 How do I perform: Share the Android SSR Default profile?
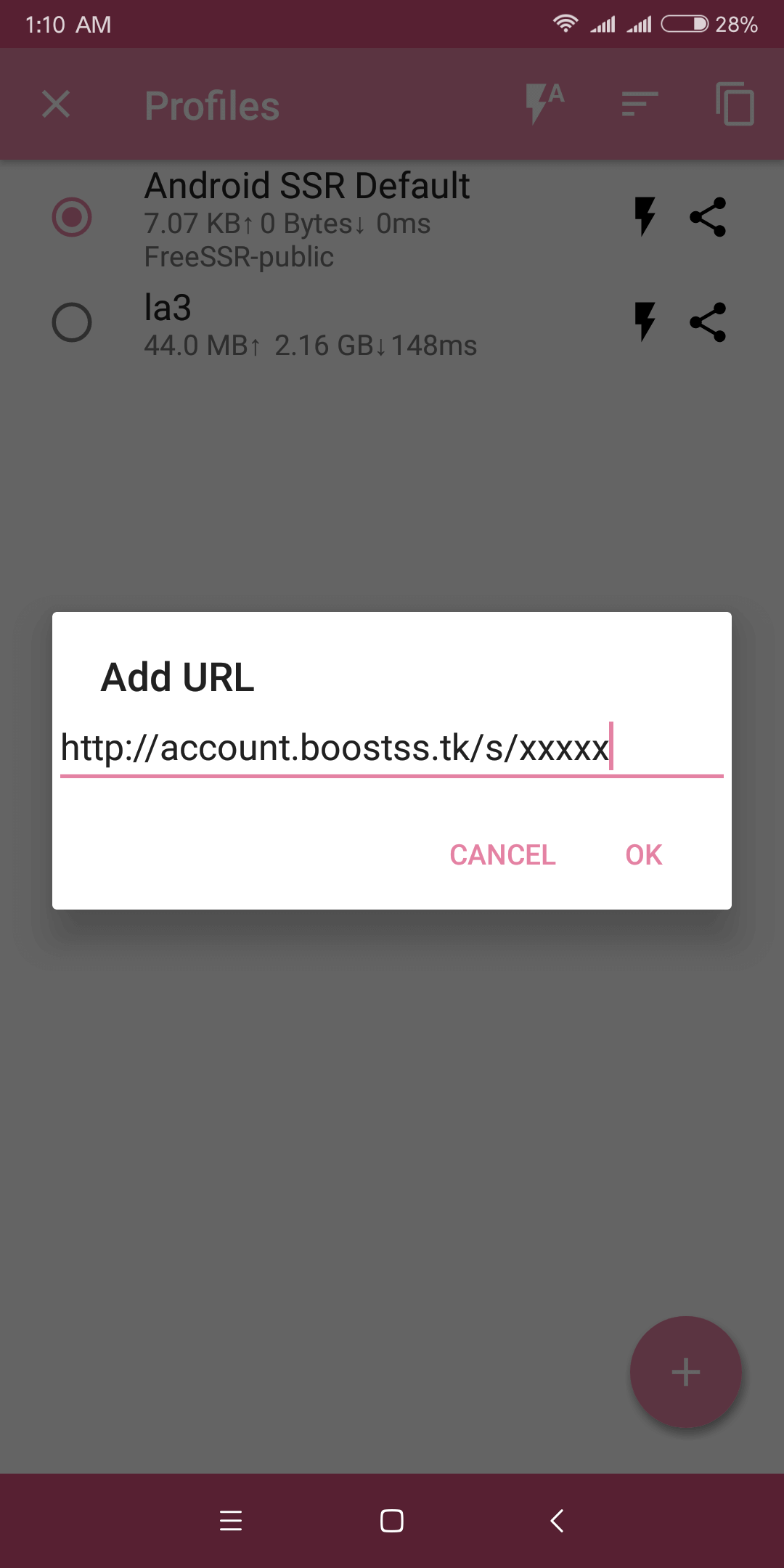(x=708, y=217)
